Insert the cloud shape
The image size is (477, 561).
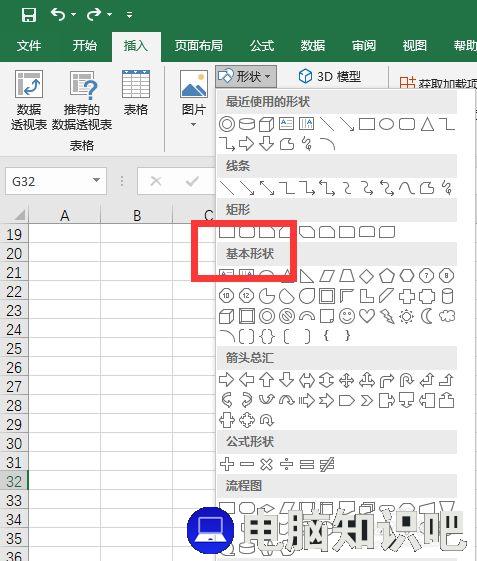point(447,316)
